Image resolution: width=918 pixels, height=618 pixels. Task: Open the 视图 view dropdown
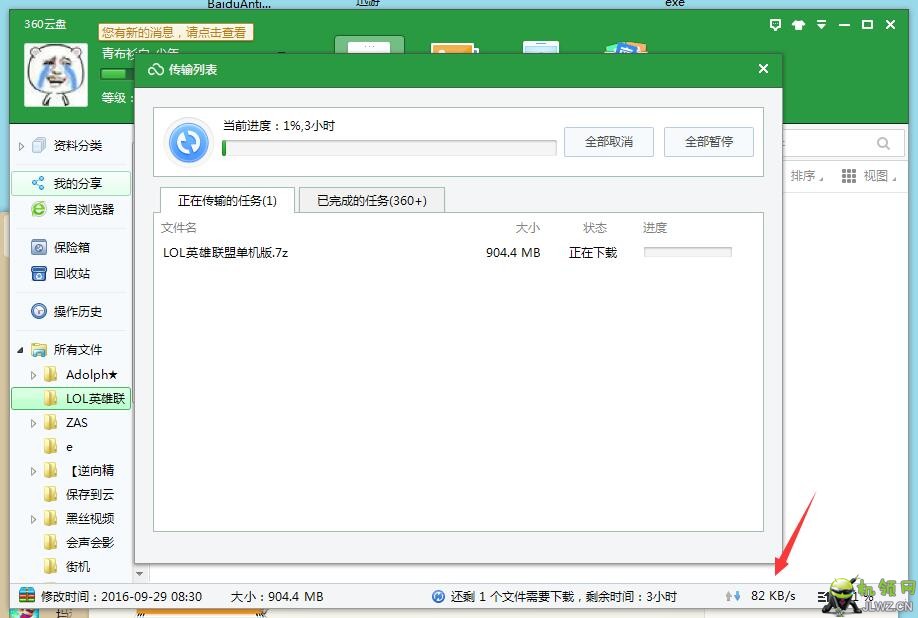click(869, 176)
